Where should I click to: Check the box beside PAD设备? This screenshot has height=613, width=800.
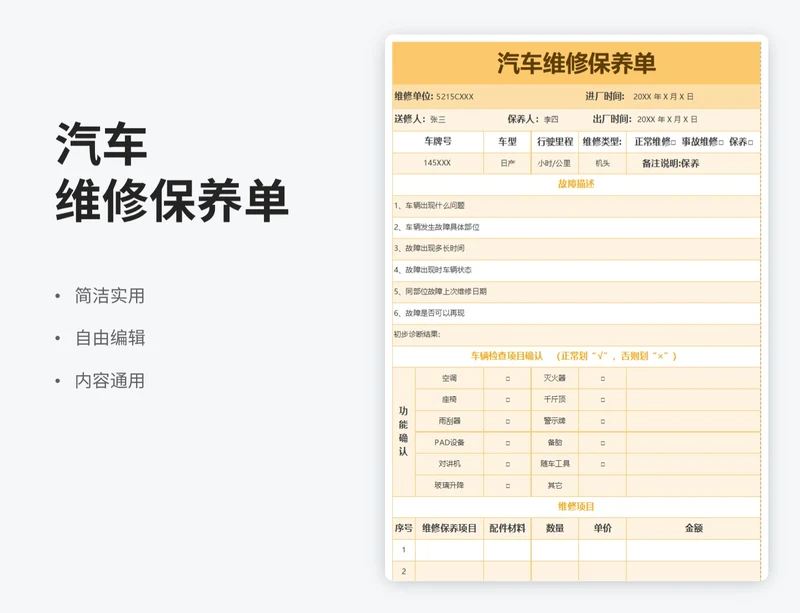click(508, 443)
